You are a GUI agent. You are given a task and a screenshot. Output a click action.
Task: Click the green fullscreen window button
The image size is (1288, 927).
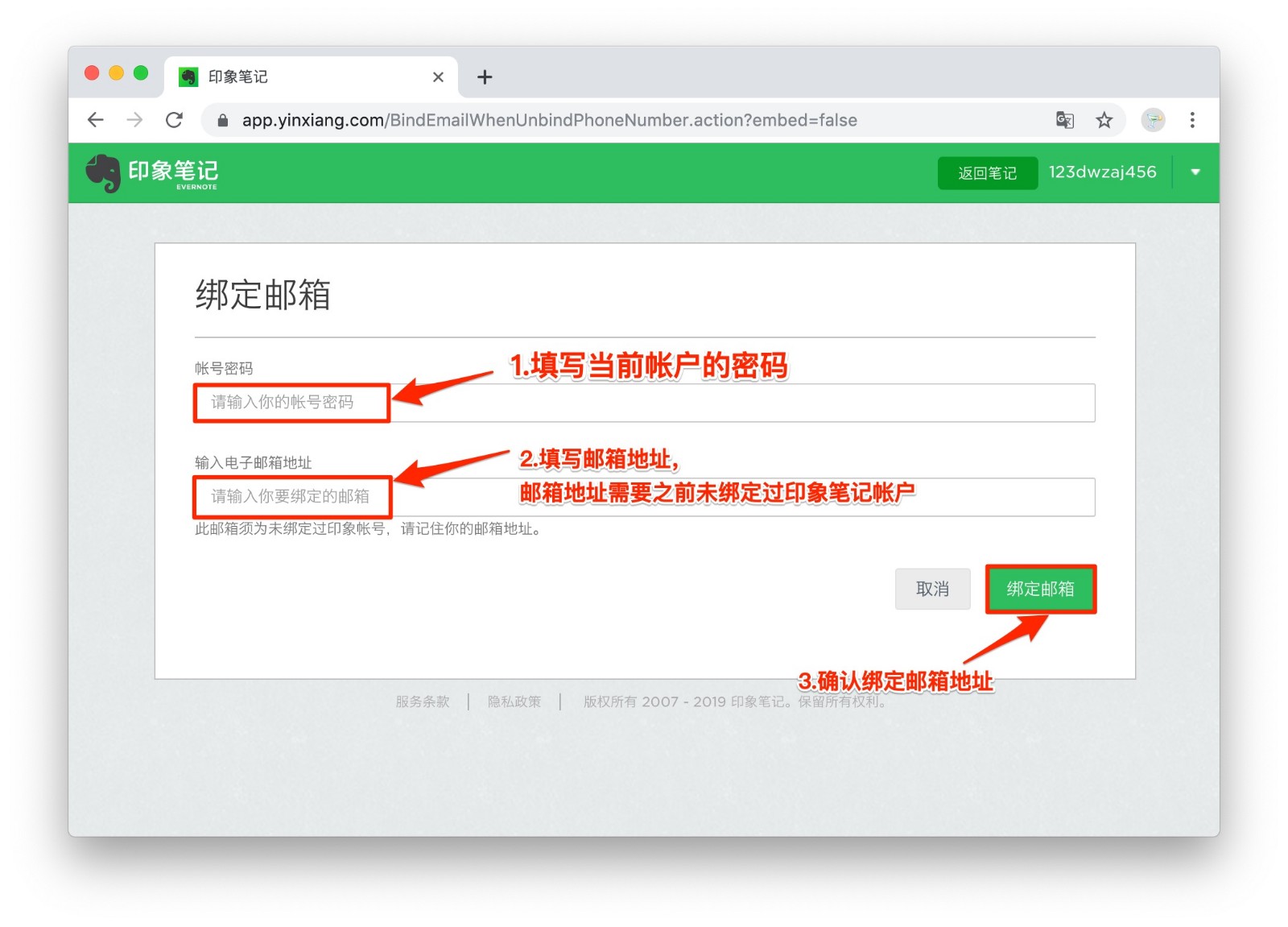141,73
